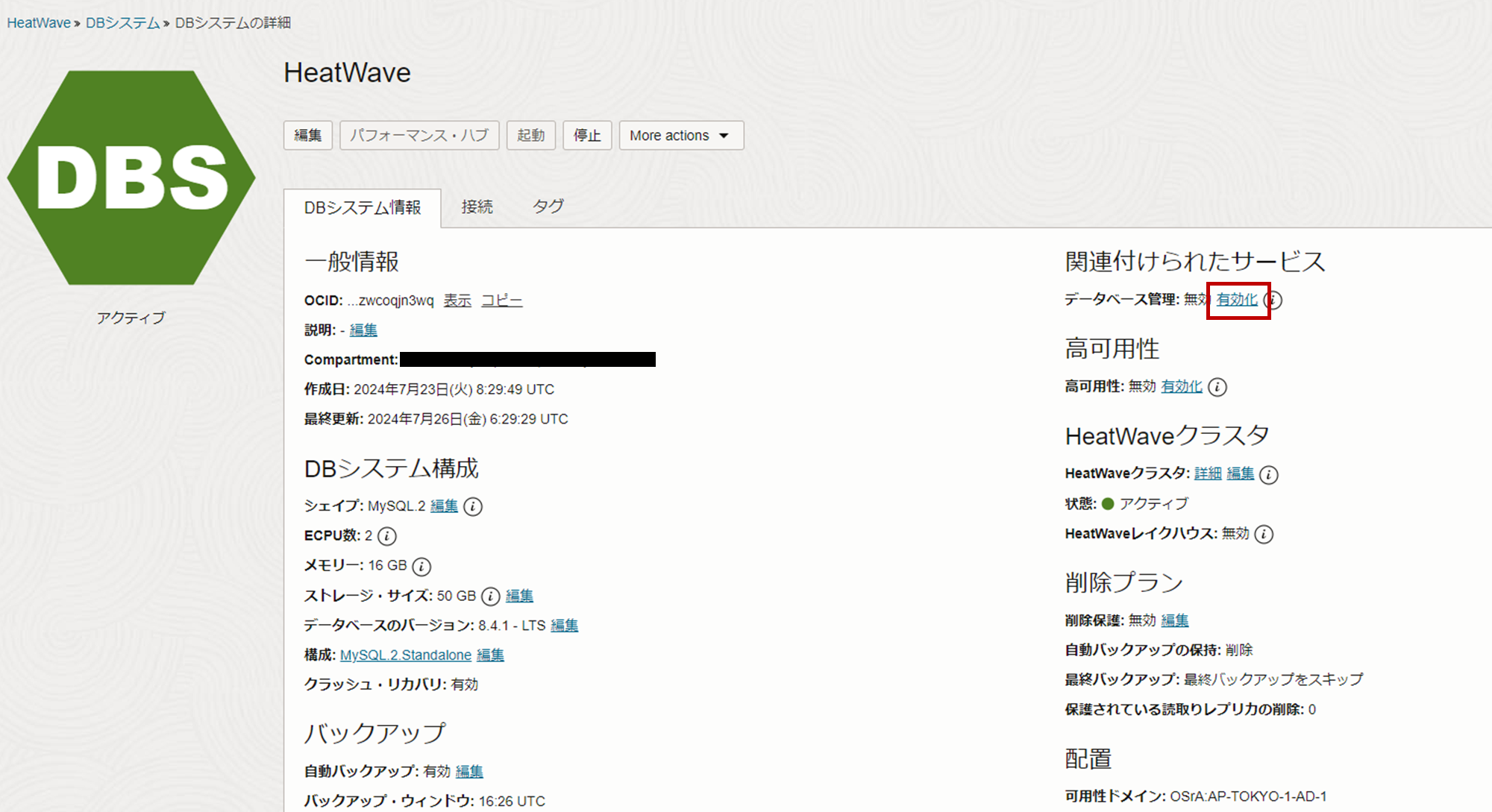Click 保護されている読取りレプリカの削除 value
Viewport: 1492px width, 812px height.
click(1312, 710)
